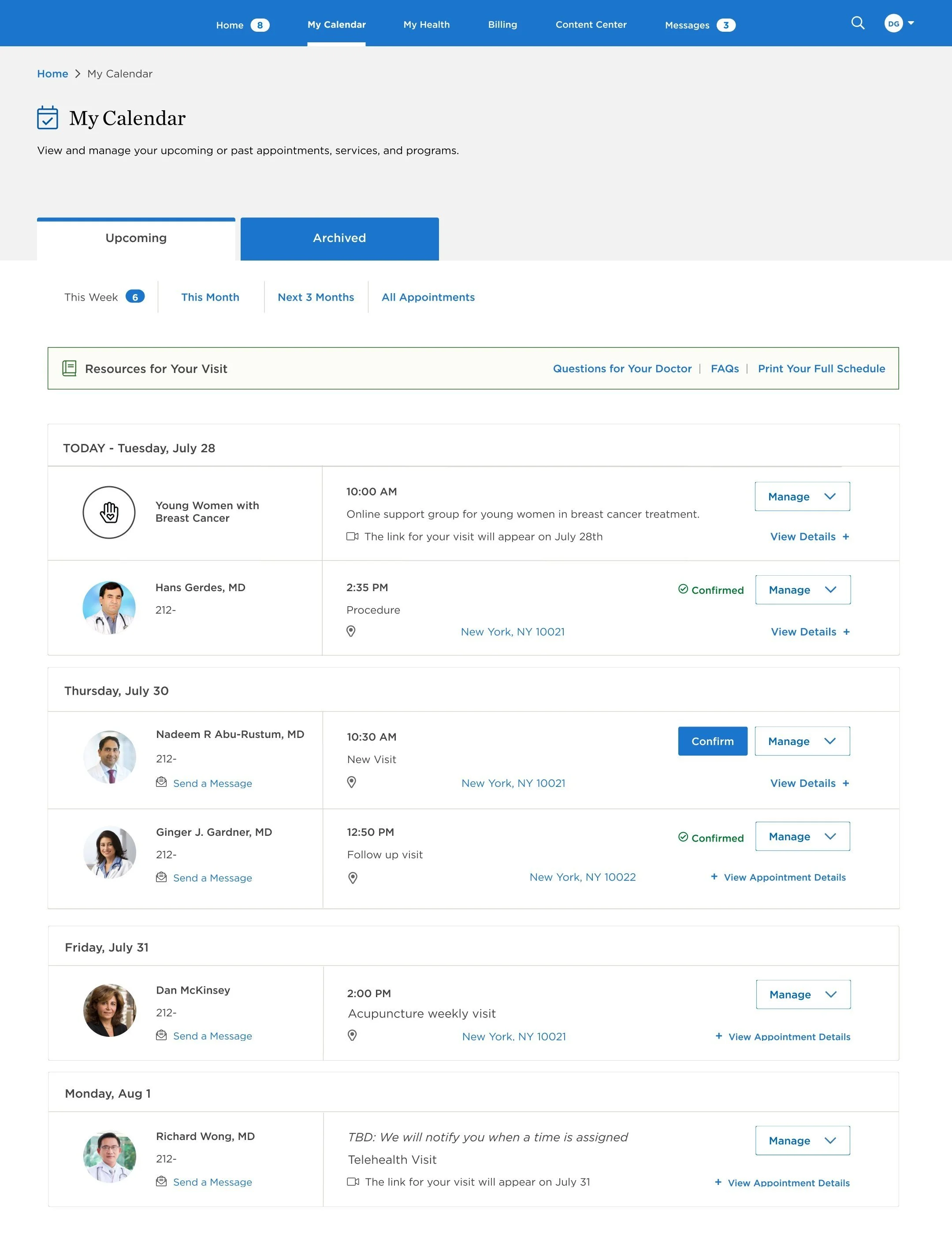The width and height of the screenshot is (952, 1259).
Task: Open the Billing menu item
Action: 502,25
